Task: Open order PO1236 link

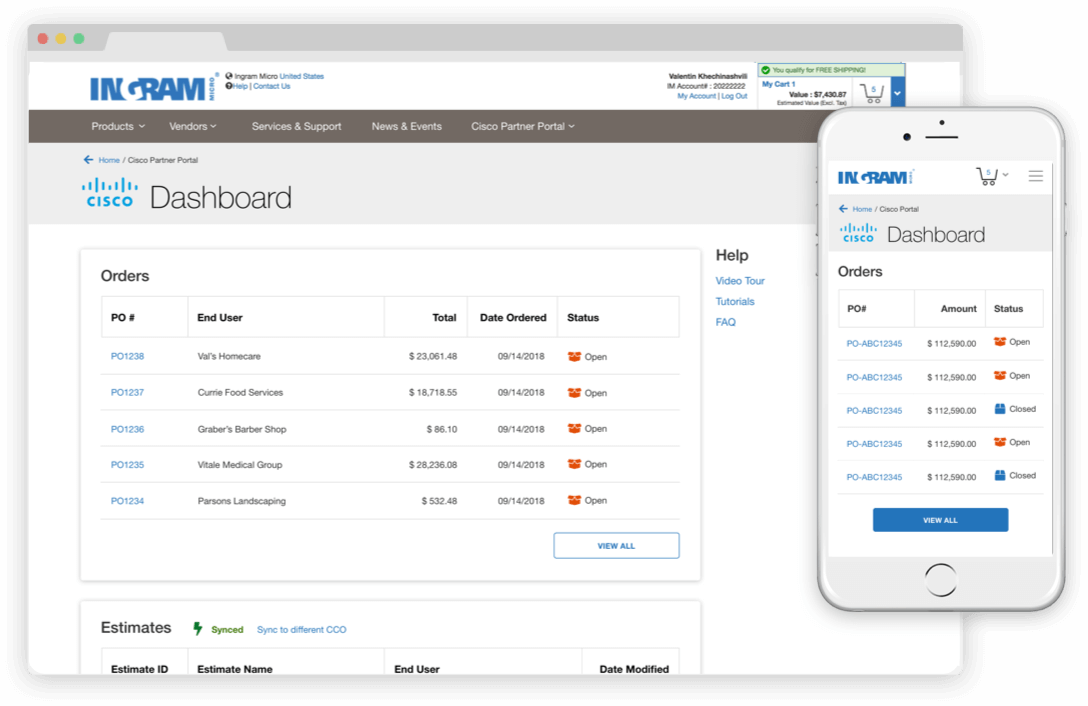Action: [127, 429]
